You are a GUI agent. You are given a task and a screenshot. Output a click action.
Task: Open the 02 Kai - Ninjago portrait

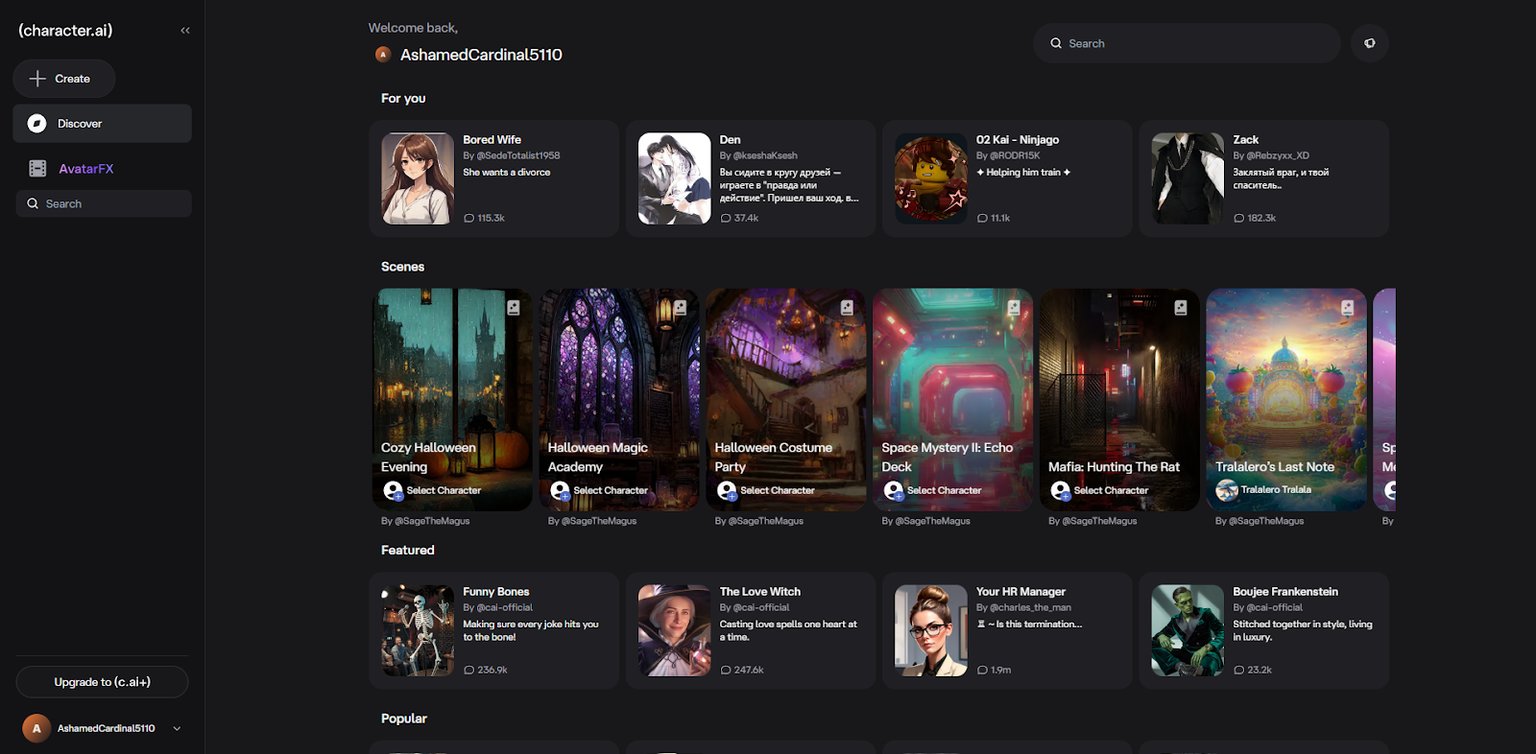[x=931, y=179]
